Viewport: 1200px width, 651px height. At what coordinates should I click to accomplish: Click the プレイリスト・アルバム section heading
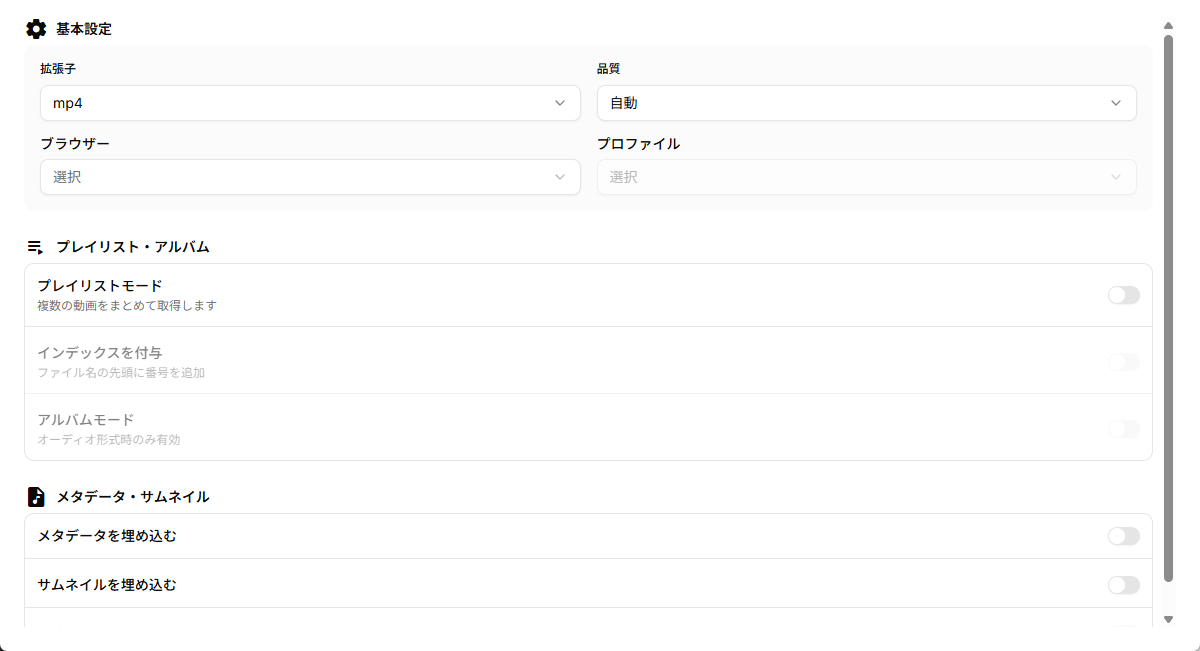[132, 246]
